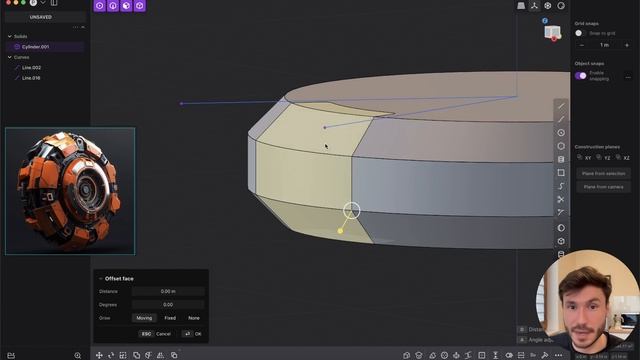Image resolution: width=640 pixels, height=360 pixels.
Task: Click Plane from camera button
Action: [603, 187]
